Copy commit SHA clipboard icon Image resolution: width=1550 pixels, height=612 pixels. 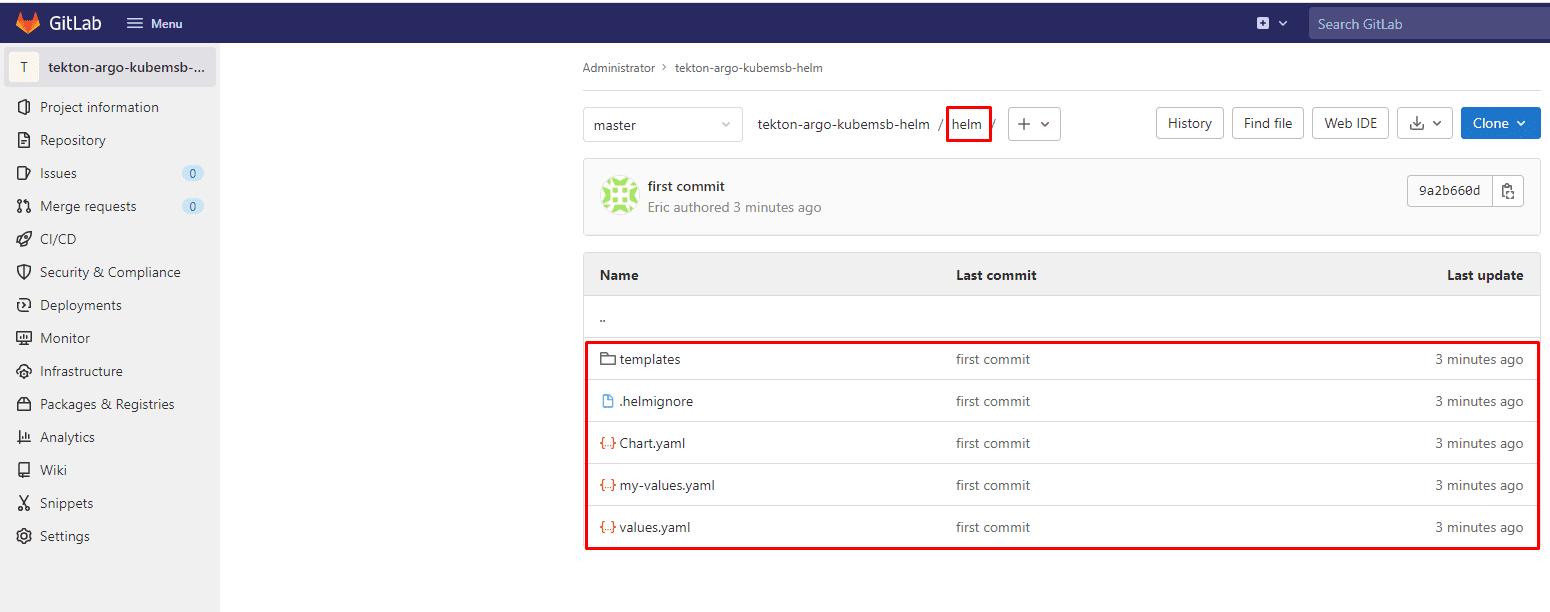pyautogui.click(x=1508, y=190)
